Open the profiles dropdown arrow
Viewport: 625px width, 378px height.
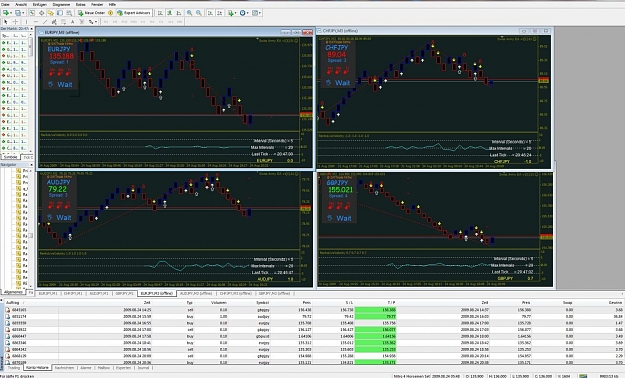pos(24,13)
